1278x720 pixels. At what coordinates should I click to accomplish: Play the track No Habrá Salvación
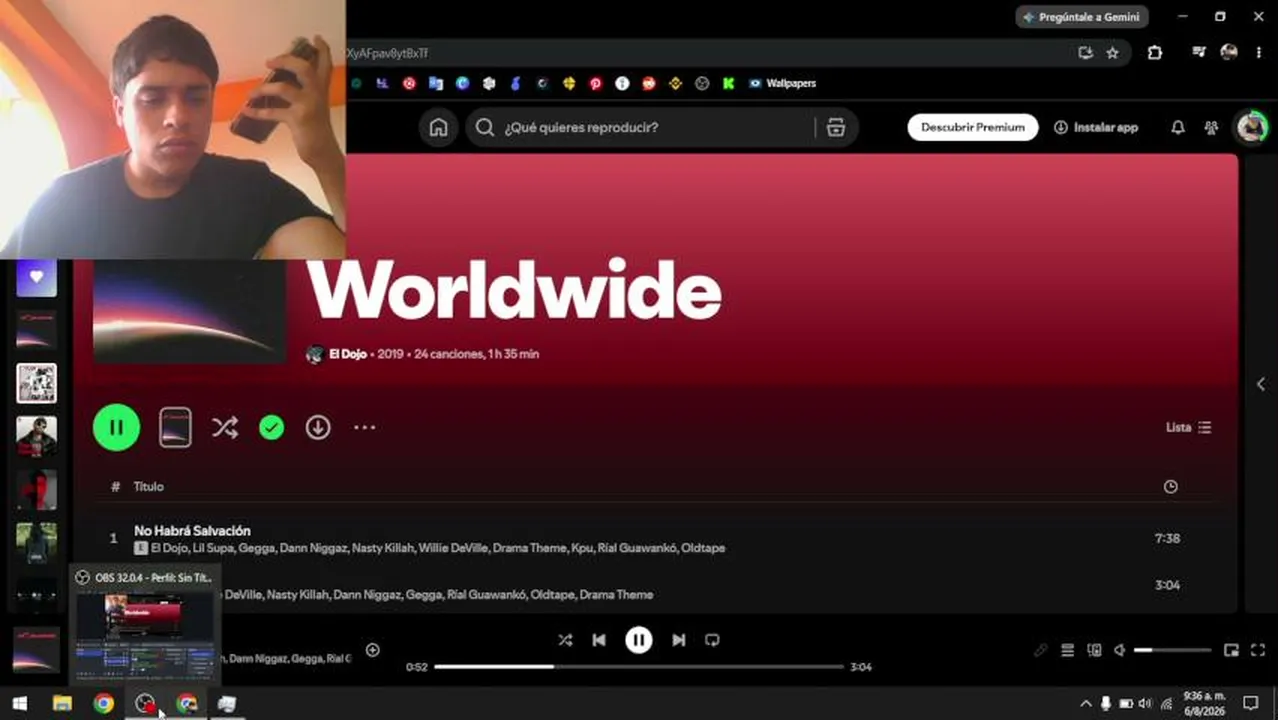(192, 531)
